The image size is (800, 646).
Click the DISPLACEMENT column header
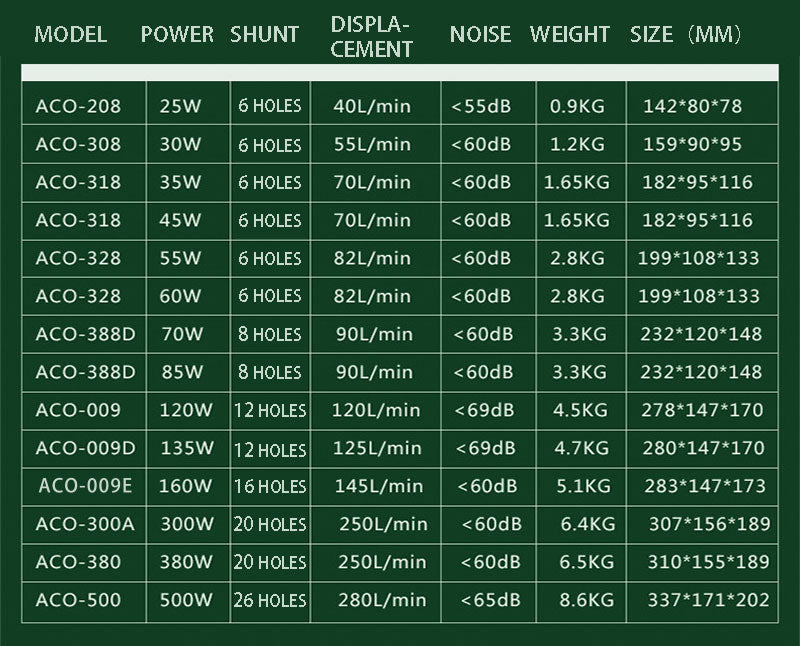[371, 37]
